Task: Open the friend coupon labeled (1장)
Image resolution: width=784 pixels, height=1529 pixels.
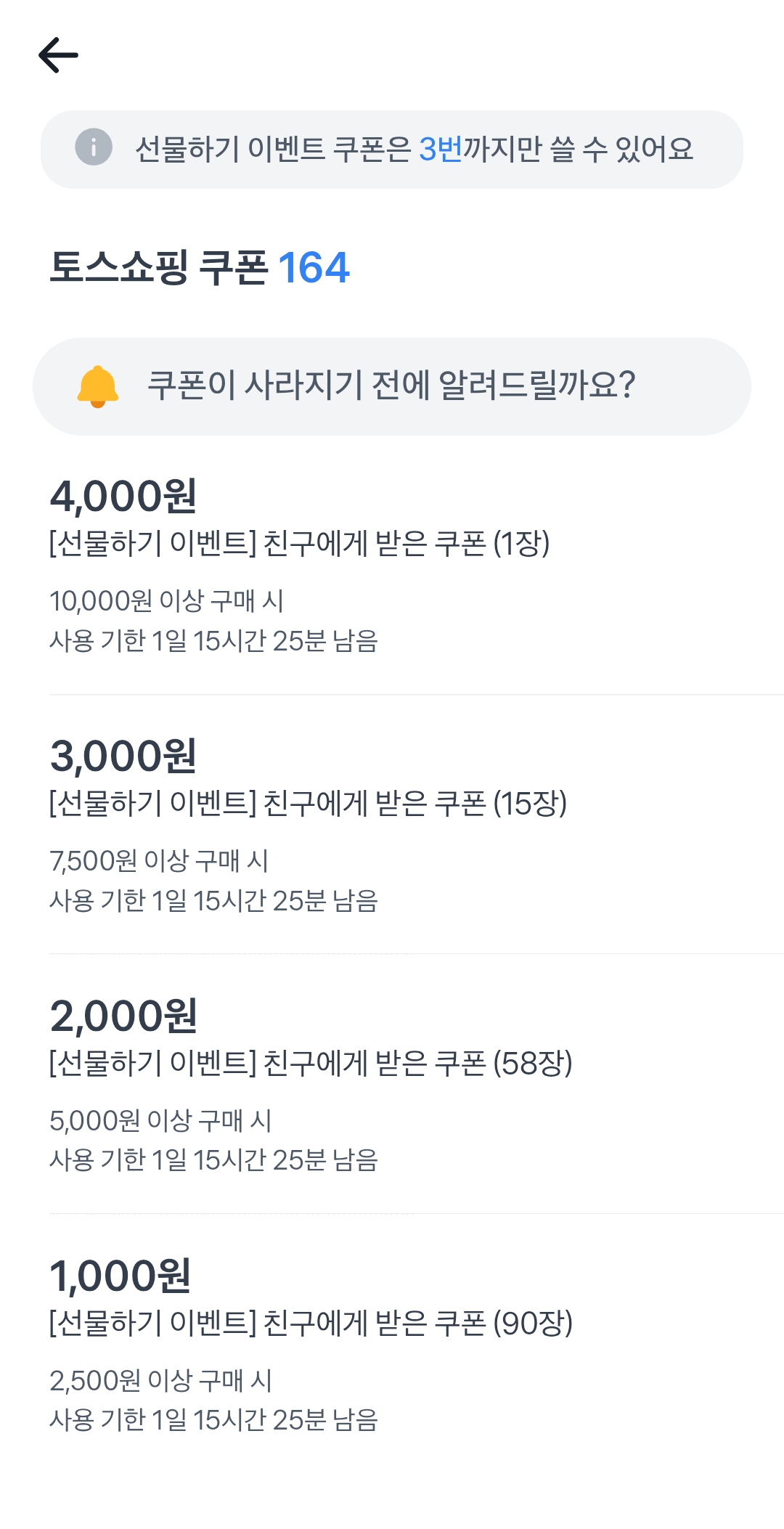Action: tap(299, 543)
